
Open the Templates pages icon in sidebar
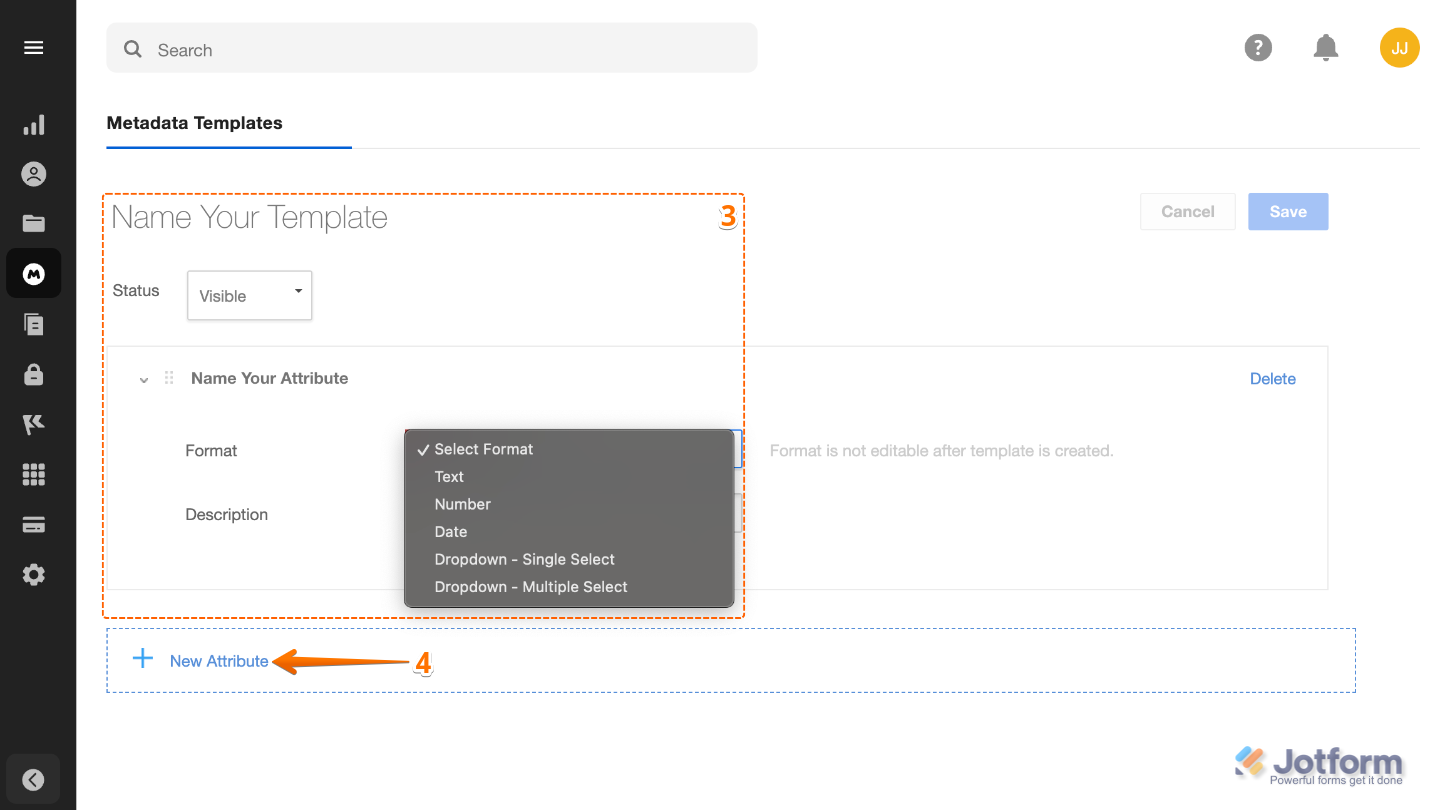point(33,324)
